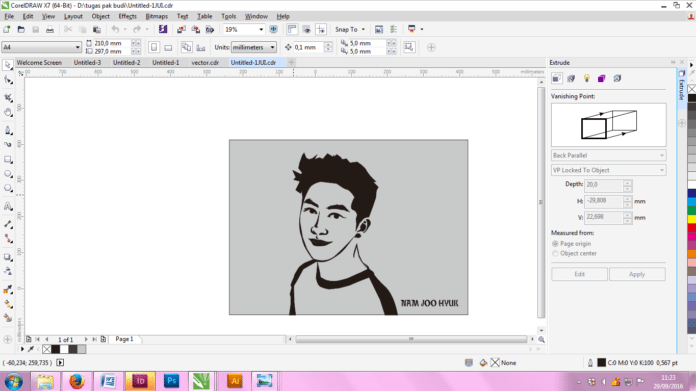Choose landscape page orientation
The width and height of the screenshot is (696, 391).
(x=168, y=47)
